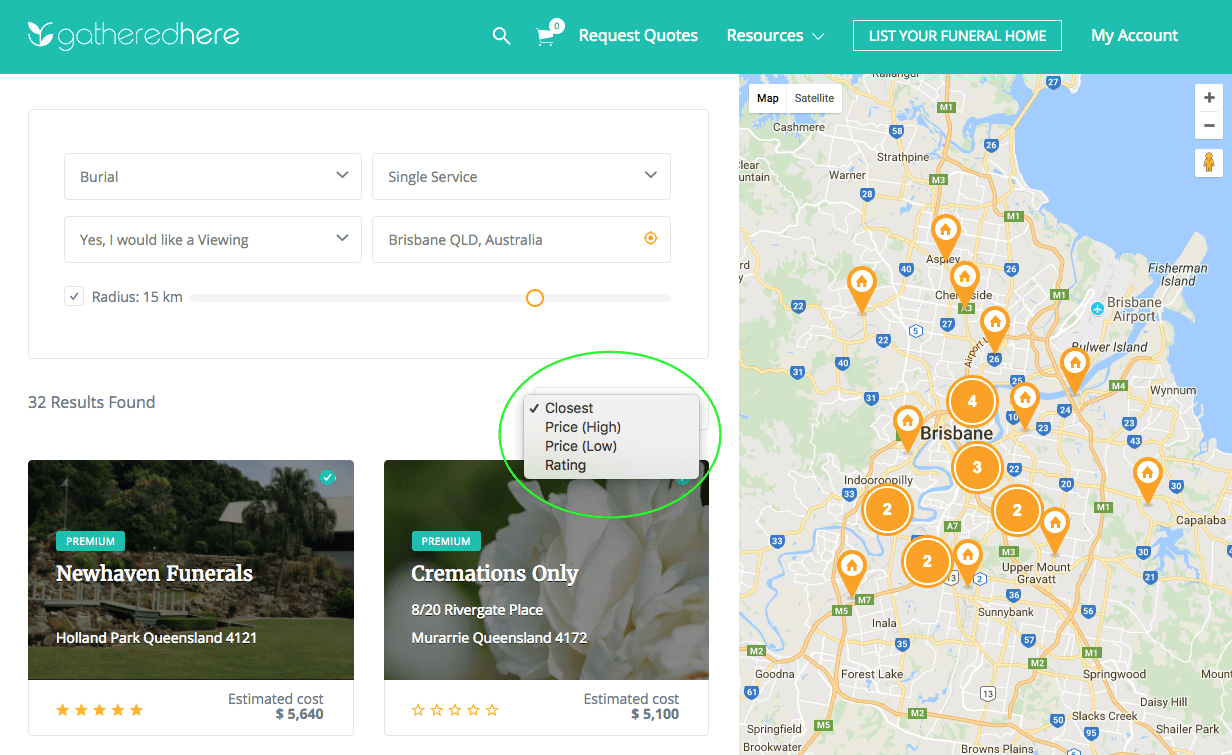
Task: Select Price (High) sort option
Action: (x=611, y=427)
